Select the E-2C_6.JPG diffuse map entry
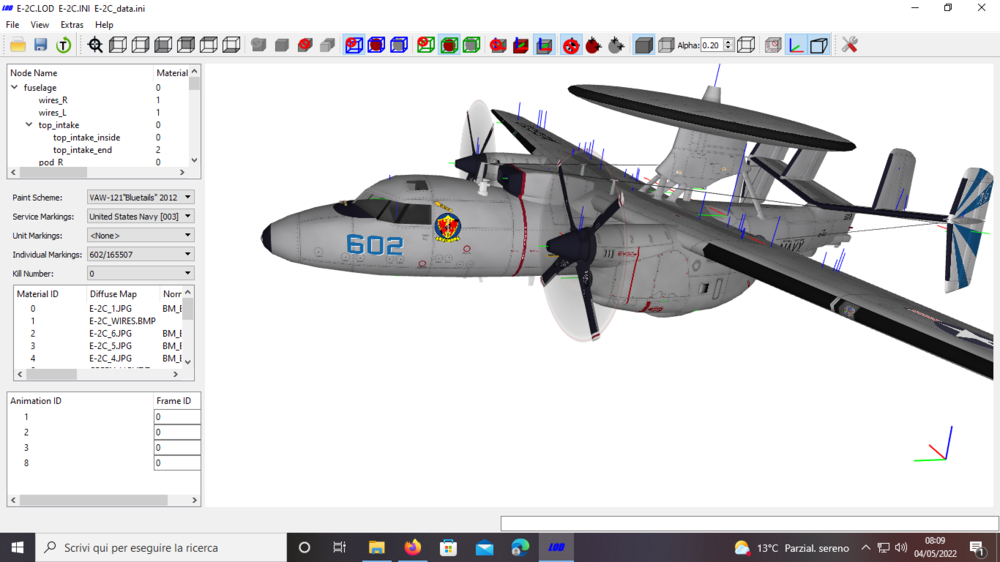The image size is (1000, 562). tap(110, 334)
